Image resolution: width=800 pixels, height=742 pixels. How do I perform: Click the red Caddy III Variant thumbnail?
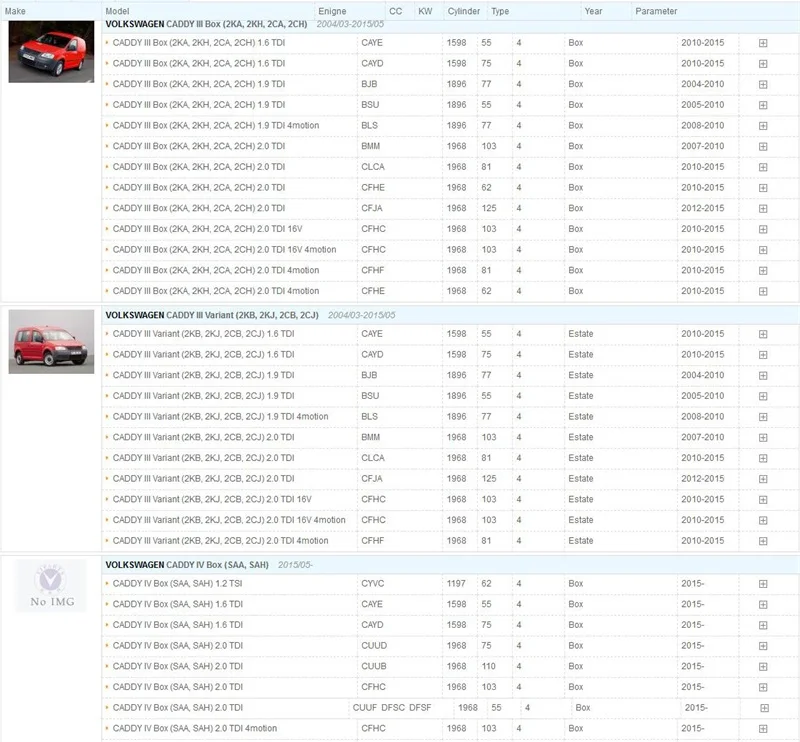pos(51,341)
